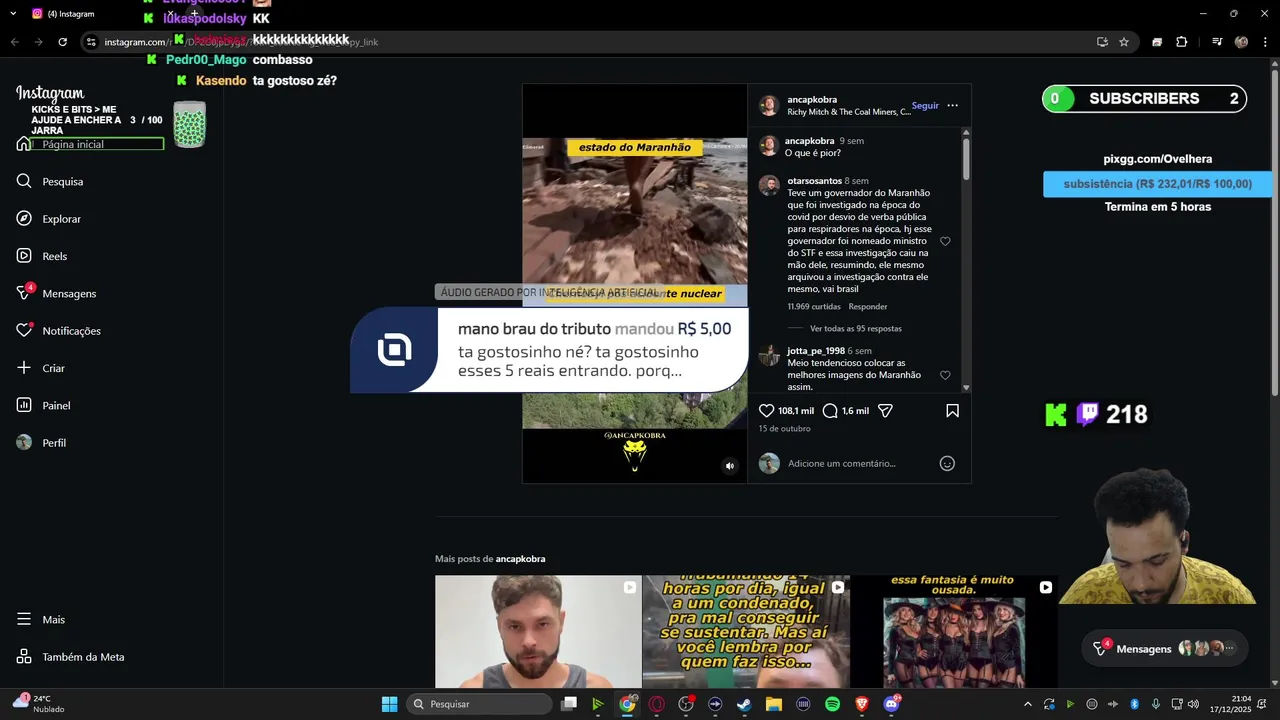Like the post with the heart icon

point(767,411)
